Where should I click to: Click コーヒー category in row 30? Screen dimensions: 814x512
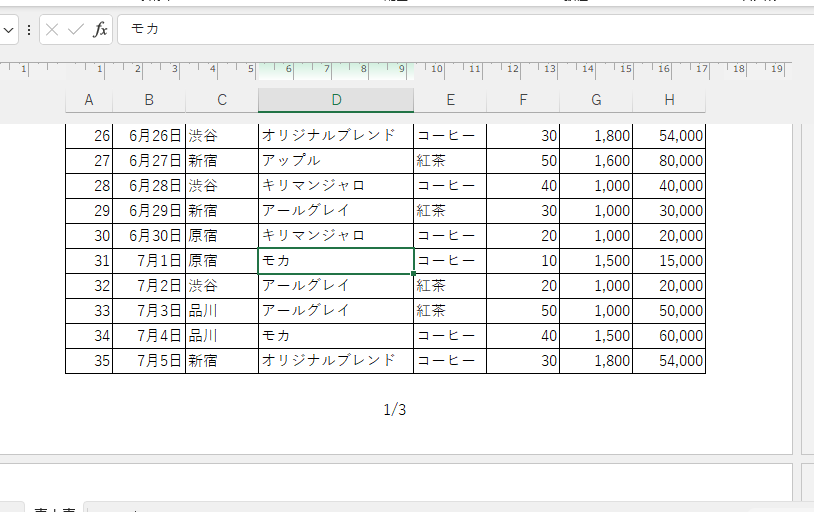pos(450,236)
